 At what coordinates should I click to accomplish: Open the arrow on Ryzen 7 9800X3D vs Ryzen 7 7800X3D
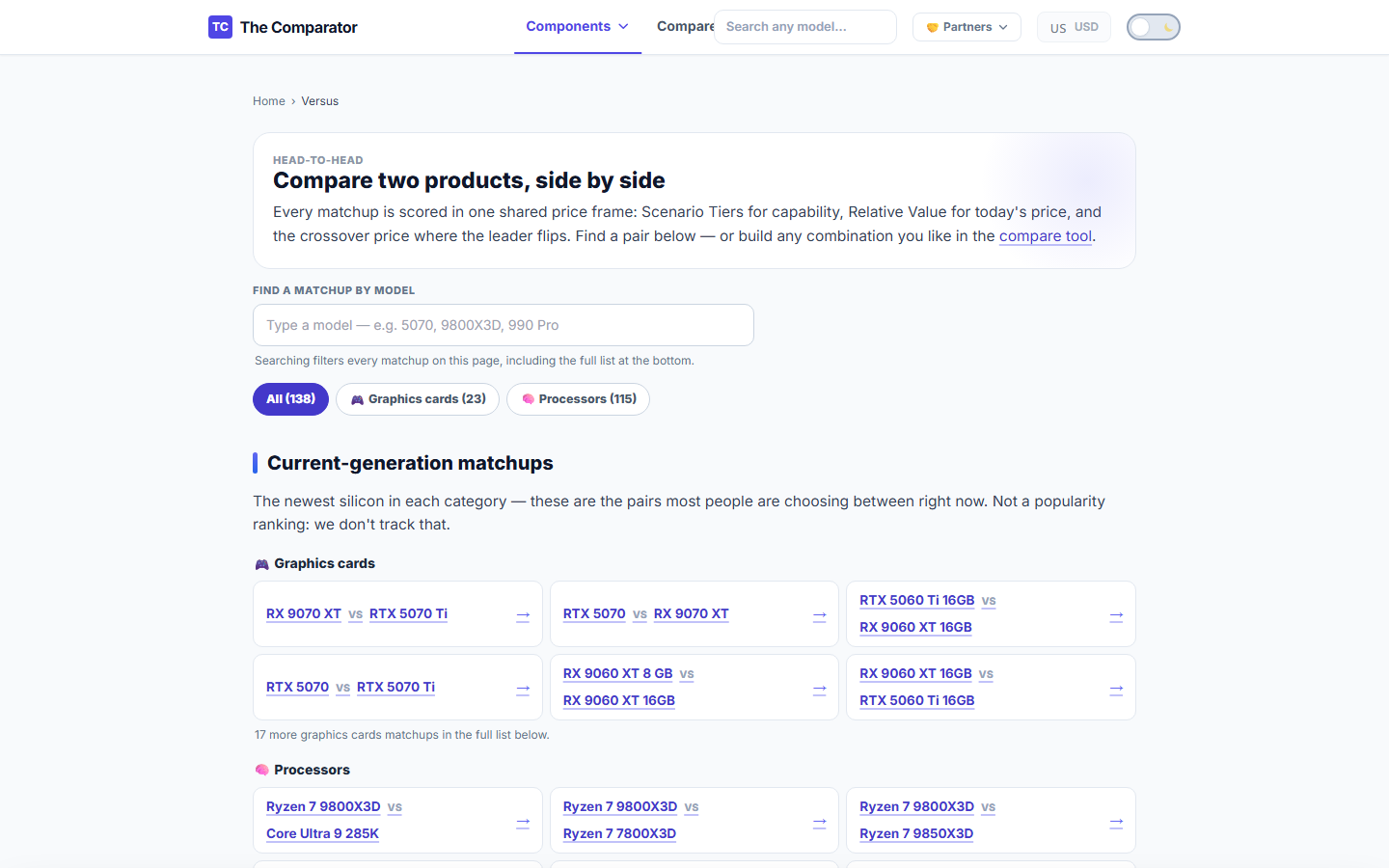[820, 822]
